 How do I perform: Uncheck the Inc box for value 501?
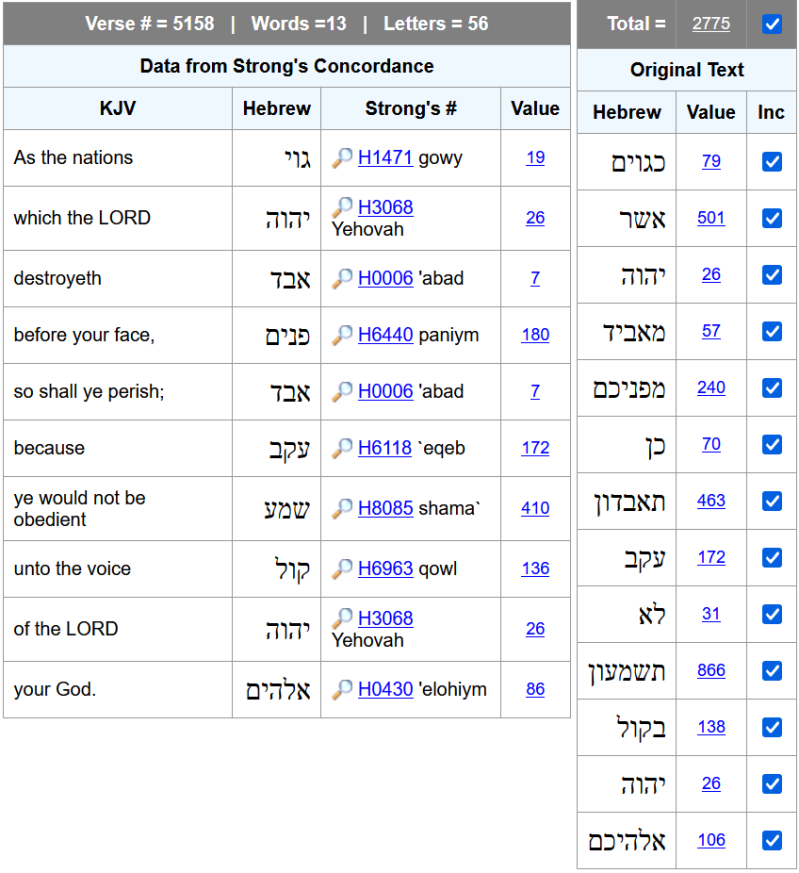pyautogui.click(x=772, y=218)
